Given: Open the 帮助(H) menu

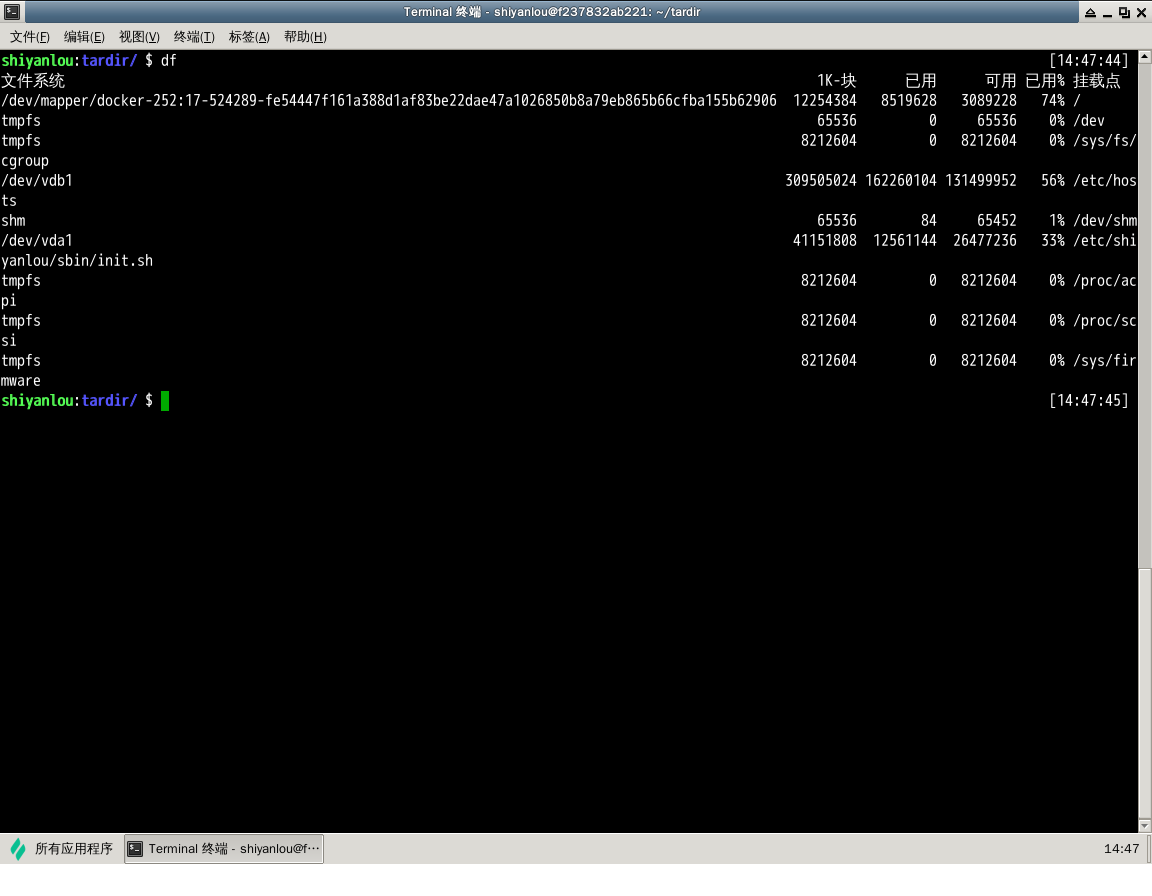Looking at the screenshot, I should [x=305, y=37].
